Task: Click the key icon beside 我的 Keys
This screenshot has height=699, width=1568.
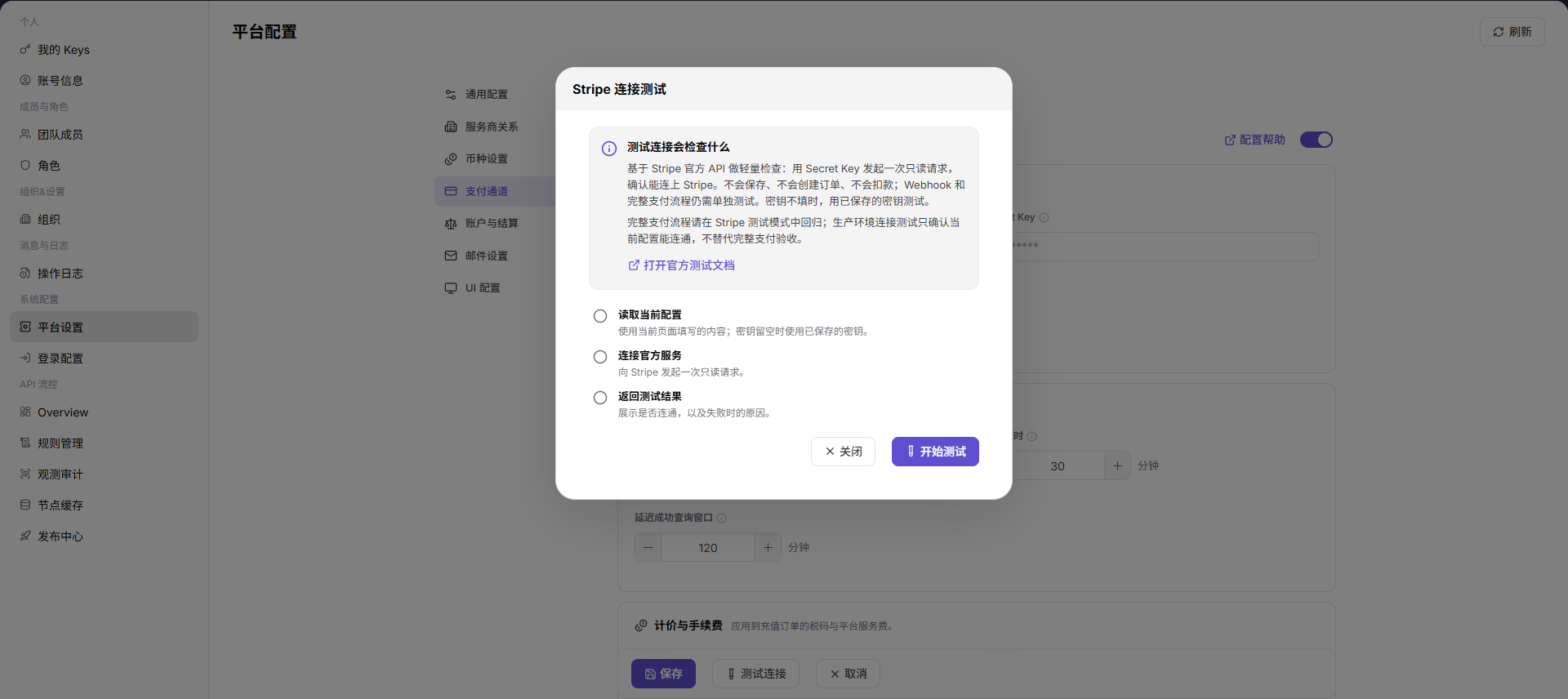Action: click(25, 50)
